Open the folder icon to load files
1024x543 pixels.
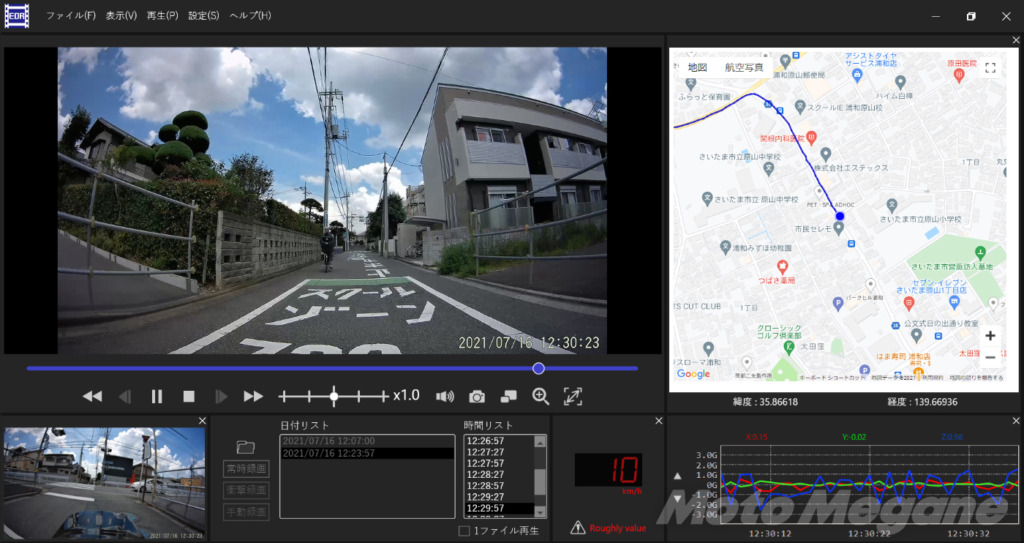246,446
